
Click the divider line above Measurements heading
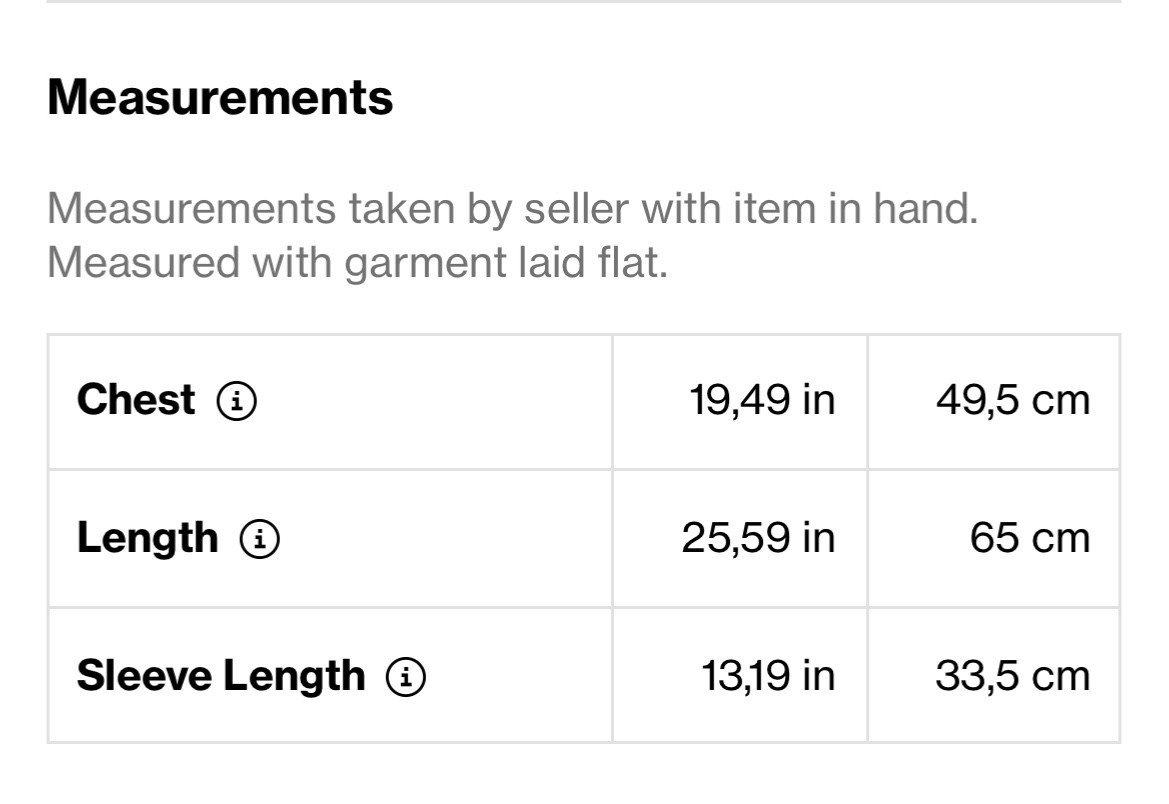tap(584, 2)
